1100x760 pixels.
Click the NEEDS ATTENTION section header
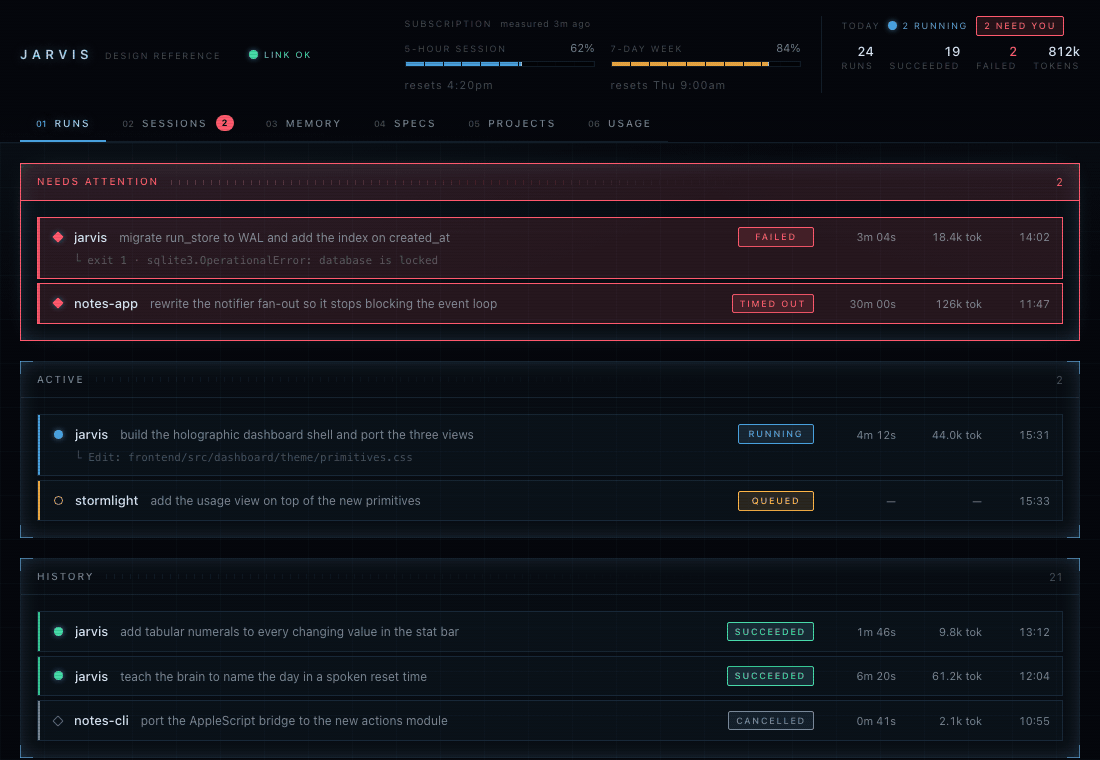[x=550, y=182]
